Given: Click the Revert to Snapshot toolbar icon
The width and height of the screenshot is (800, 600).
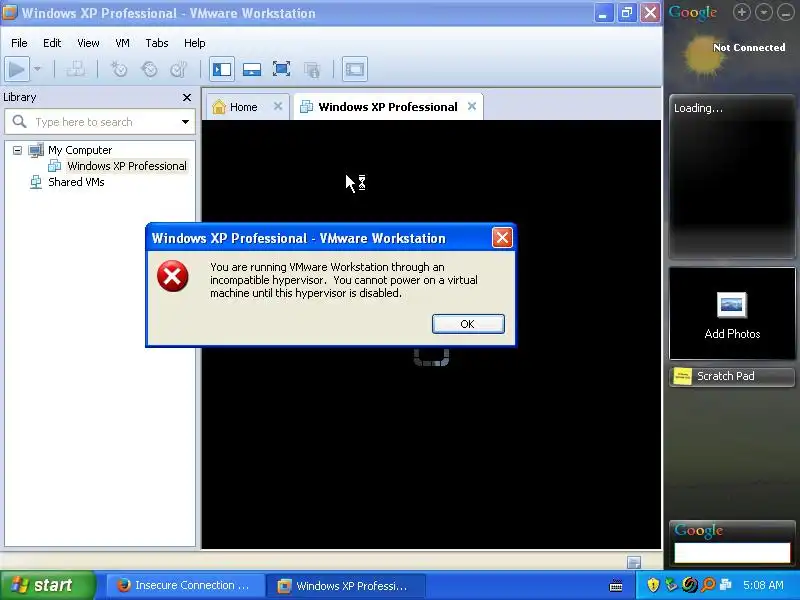Looking at the screenshot, I should tap(149, 69).
